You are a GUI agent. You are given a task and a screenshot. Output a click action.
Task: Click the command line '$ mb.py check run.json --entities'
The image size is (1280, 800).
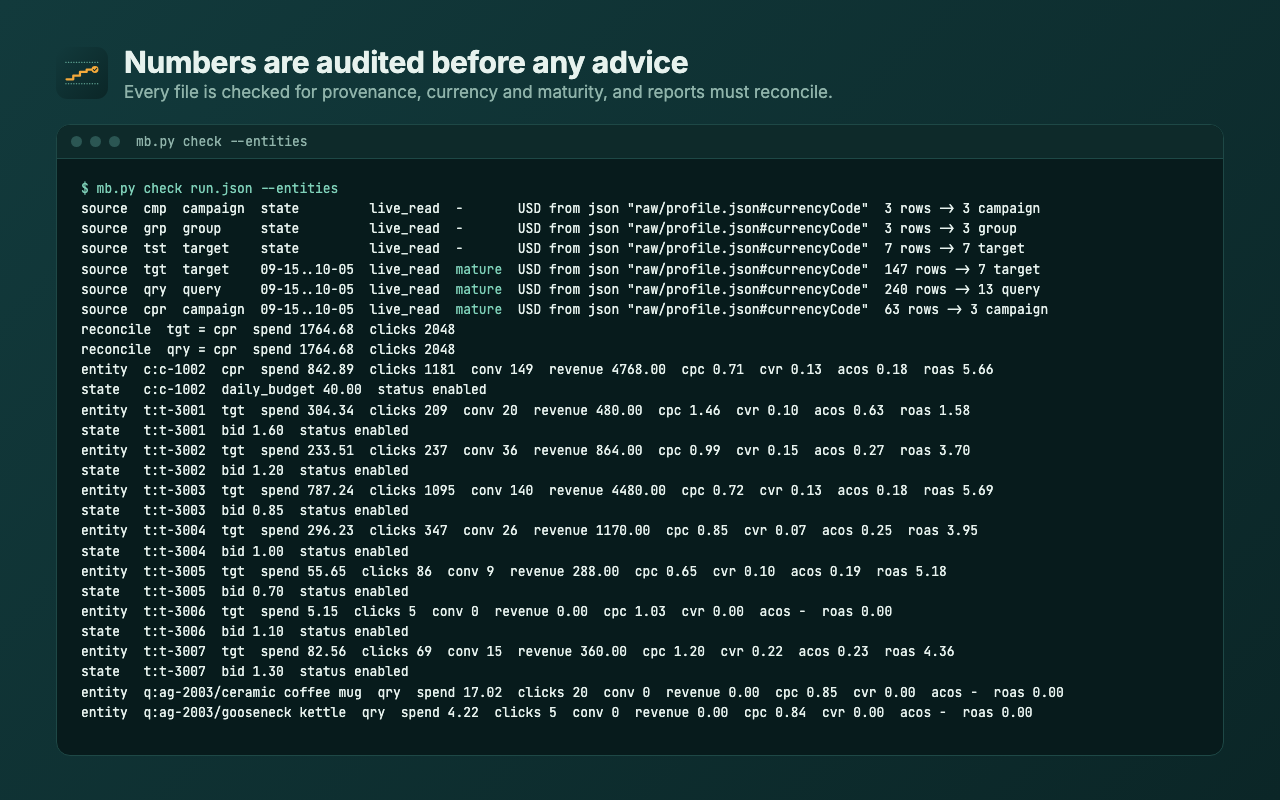tap(210, 188)
